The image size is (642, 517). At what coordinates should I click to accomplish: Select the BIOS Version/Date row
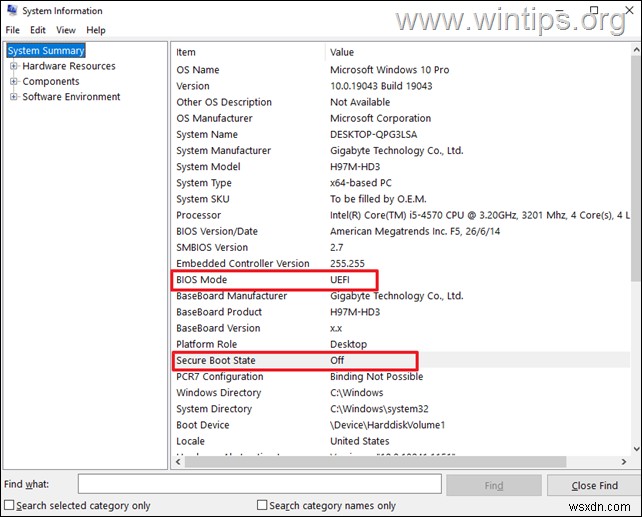(401, 231)
